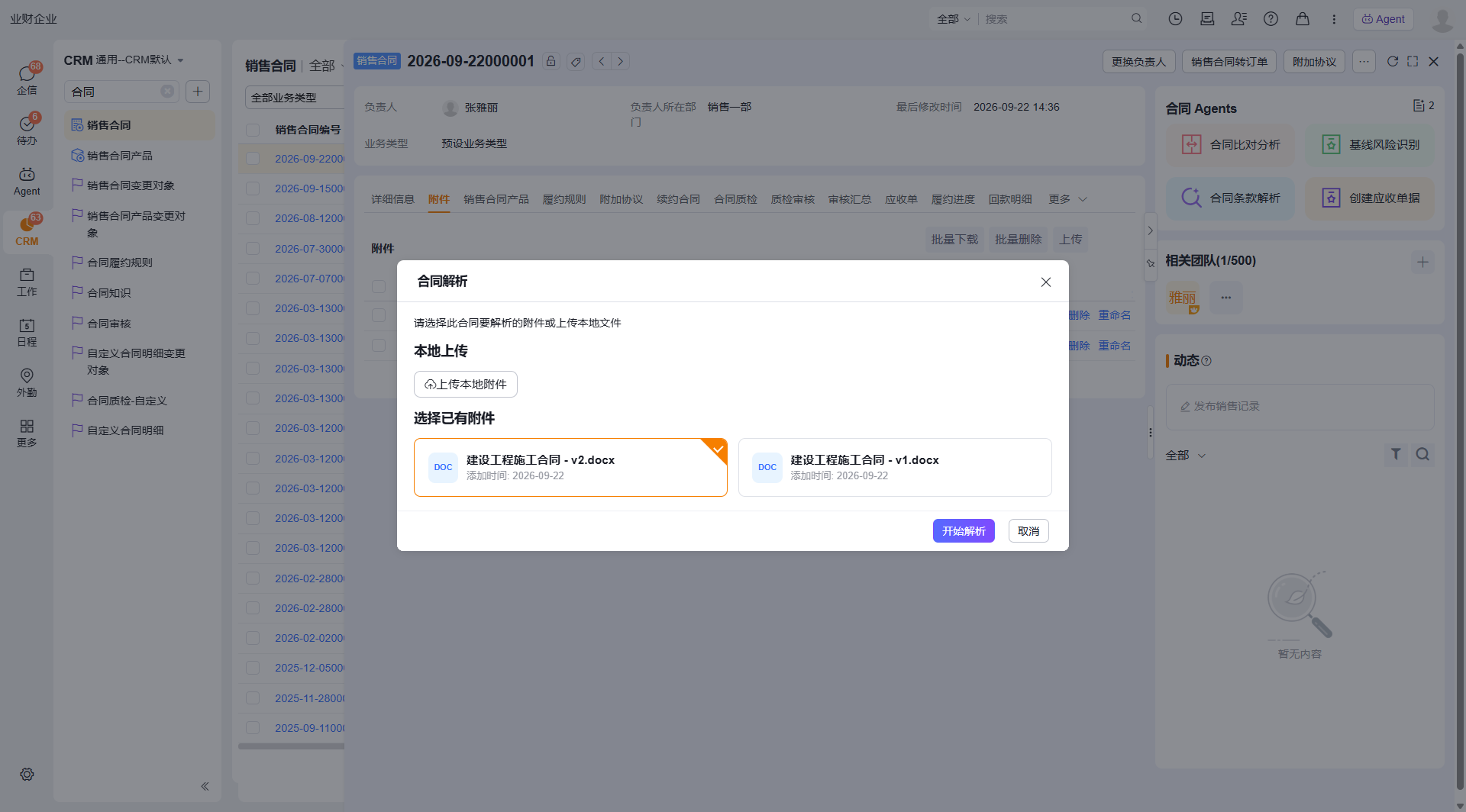Screen dimensions: 1466x812
Task: Open settings gear in sidebar
Action: click(x=27, y=774)
